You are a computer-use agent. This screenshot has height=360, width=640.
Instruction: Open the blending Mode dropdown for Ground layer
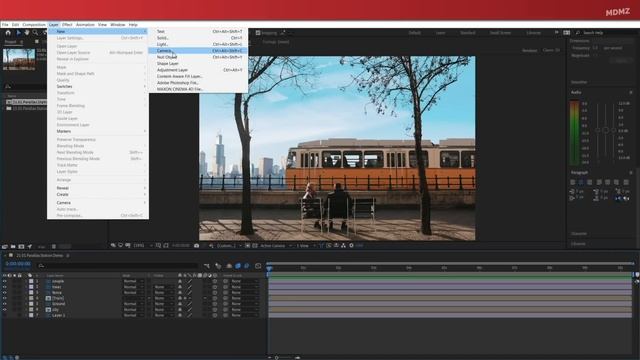[133, 304]
